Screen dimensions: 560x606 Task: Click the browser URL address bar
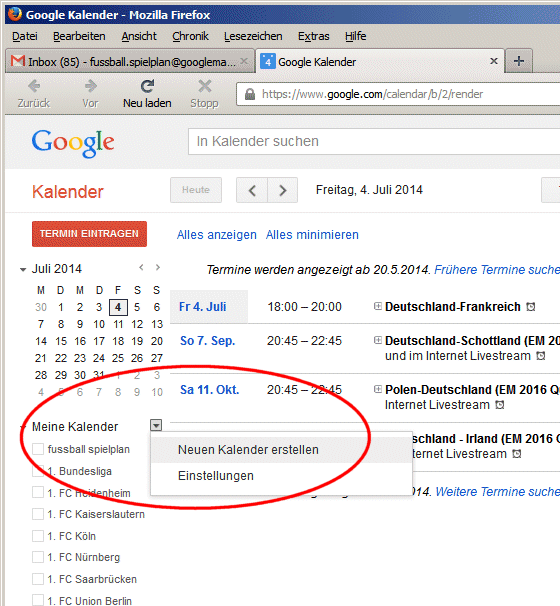[x=398, y=94]
